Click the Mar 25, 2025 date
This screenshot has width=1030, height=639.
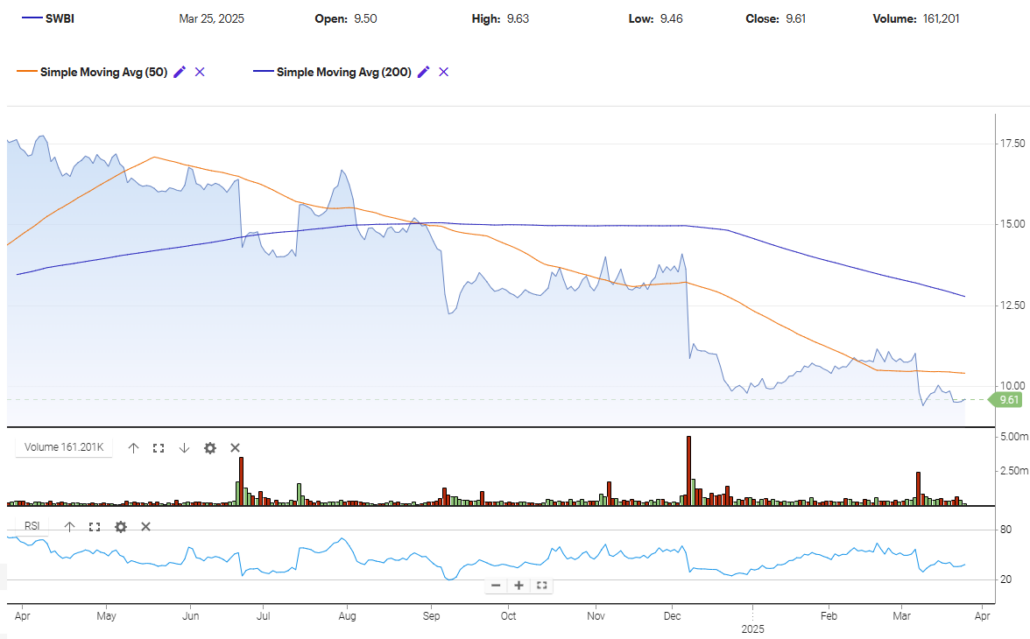pyautogui.click(x=212, y=19)
